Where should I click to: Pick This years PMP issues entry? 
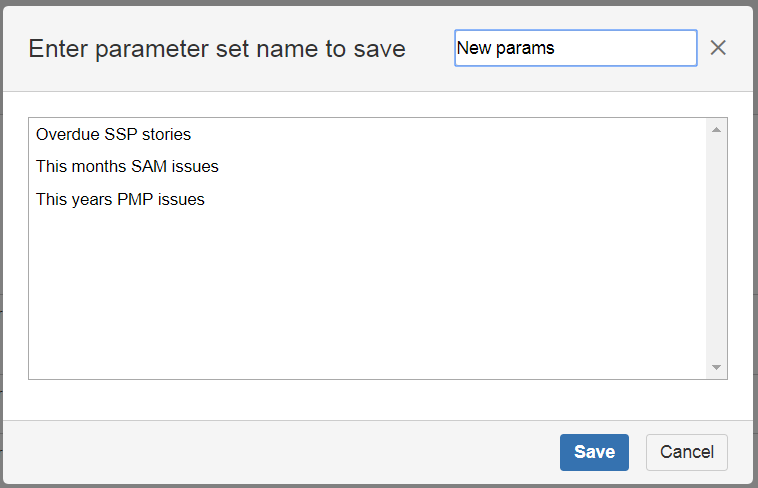(x=120, y=200)
